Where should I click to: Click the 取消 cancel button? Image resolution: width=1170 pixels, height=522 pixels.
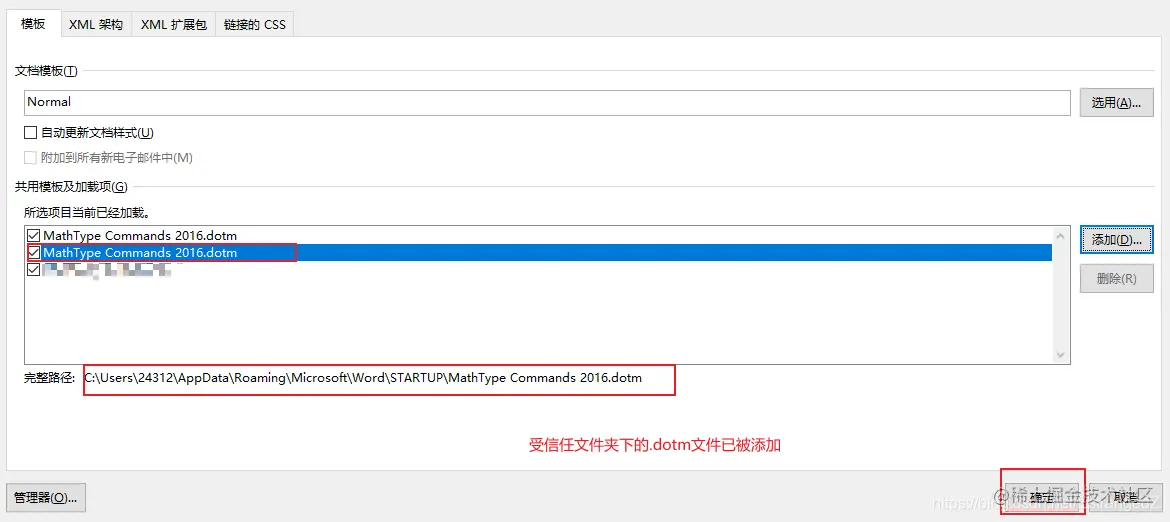[x=1123, y=496]
